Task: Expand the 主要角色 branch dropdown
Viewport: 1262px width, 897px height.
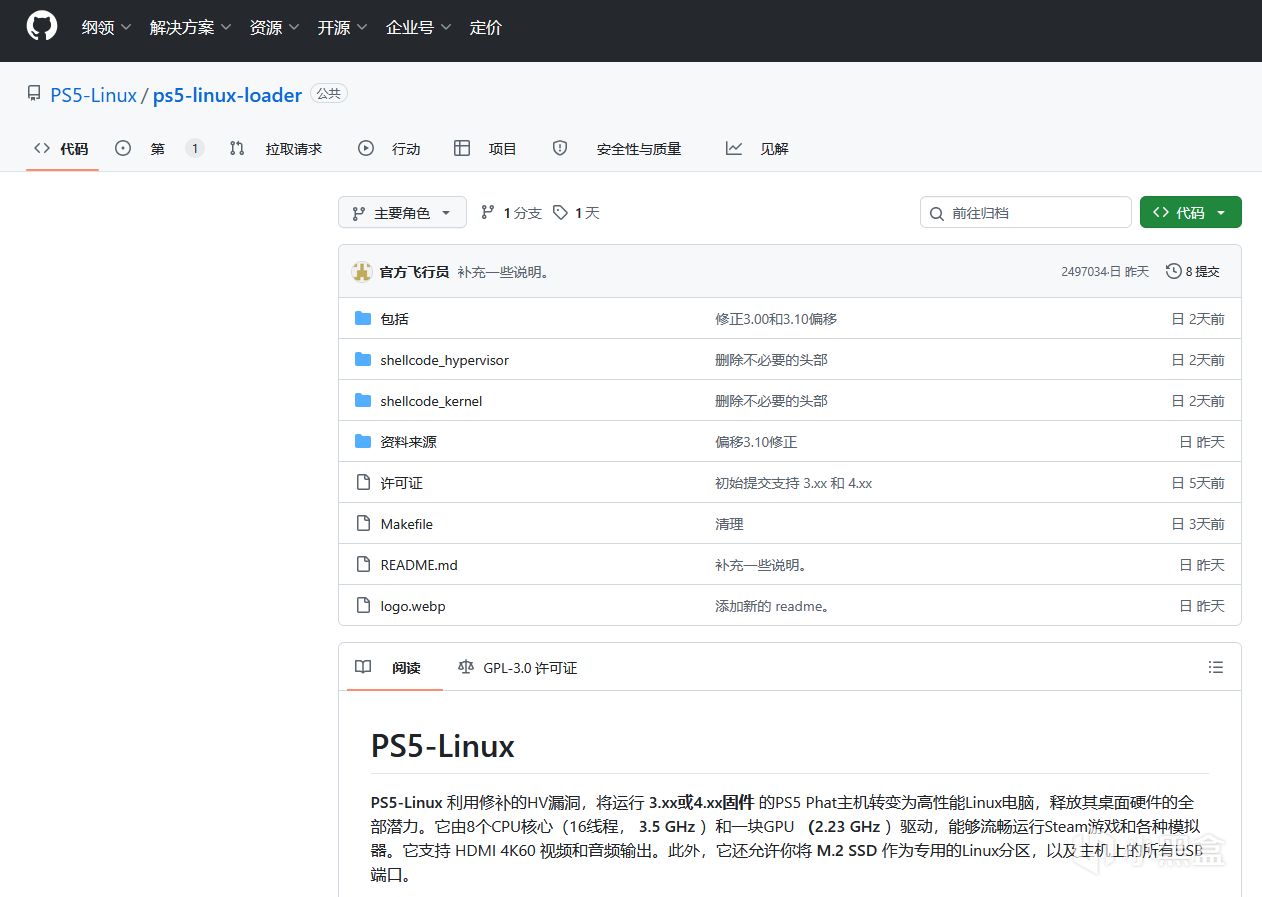Action: click(402, 212)
